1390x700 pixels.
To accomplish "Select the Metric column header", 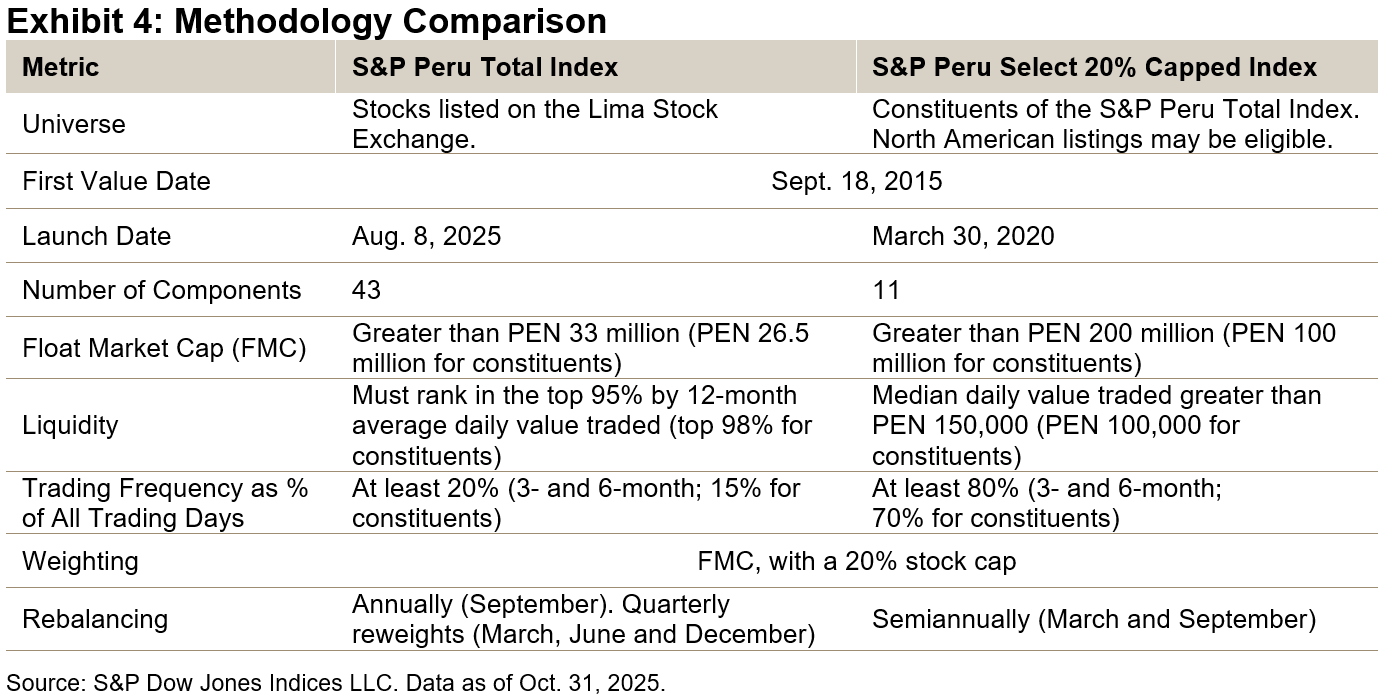I will (60, 67).
